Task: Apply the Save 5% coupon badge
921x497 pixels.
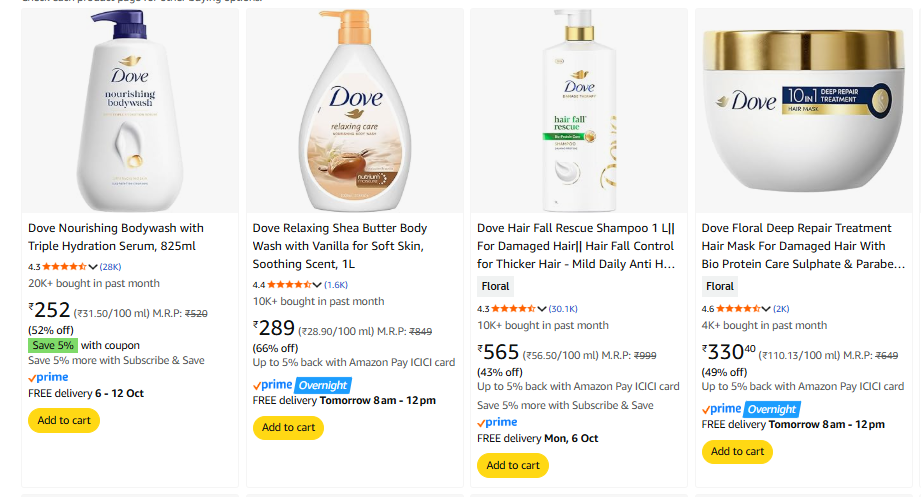Action: pyautogui.click(x=52, y=345)
